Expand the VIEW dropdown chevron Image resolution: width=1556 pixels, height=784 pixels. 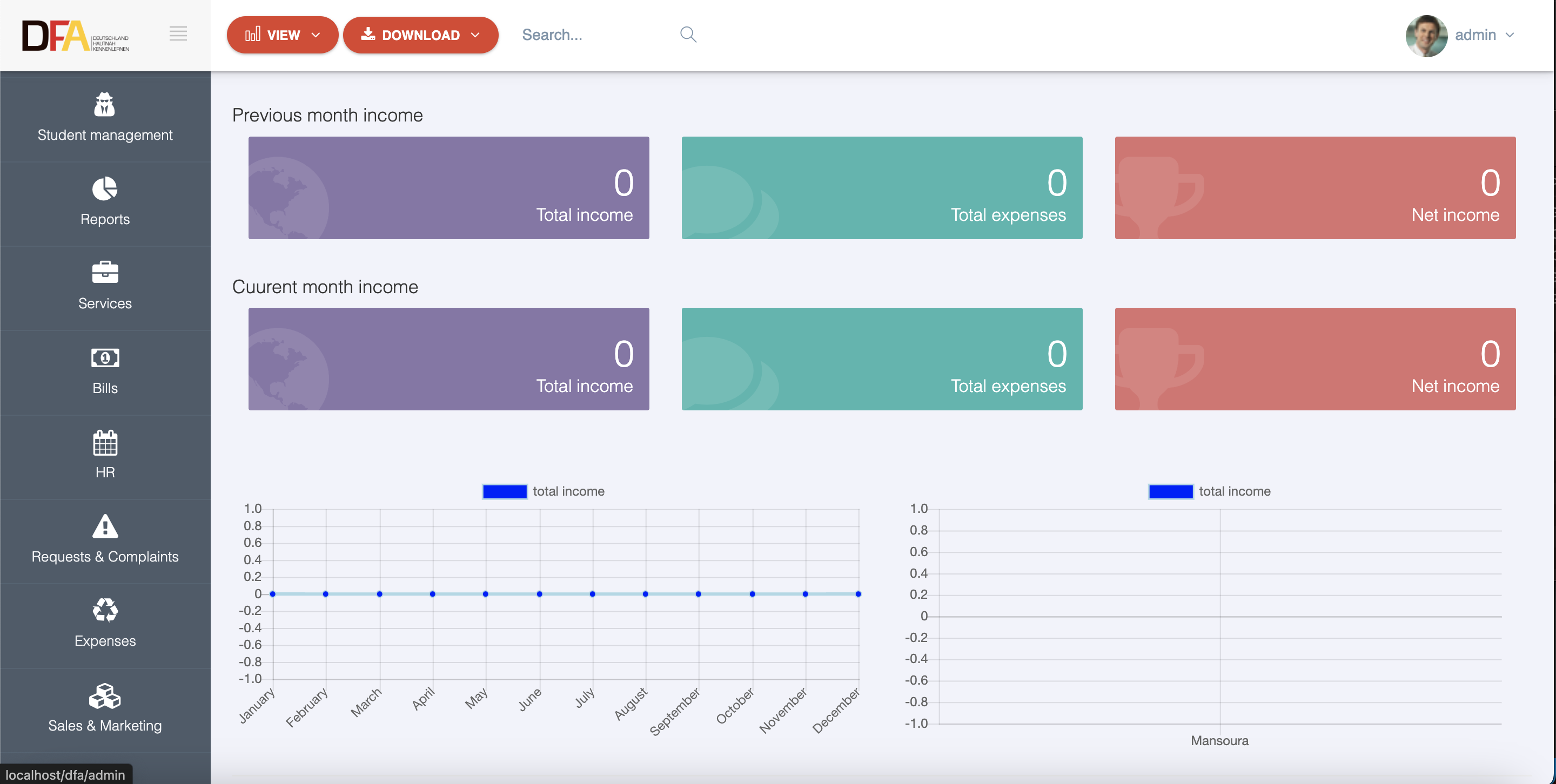pos(316,35)
